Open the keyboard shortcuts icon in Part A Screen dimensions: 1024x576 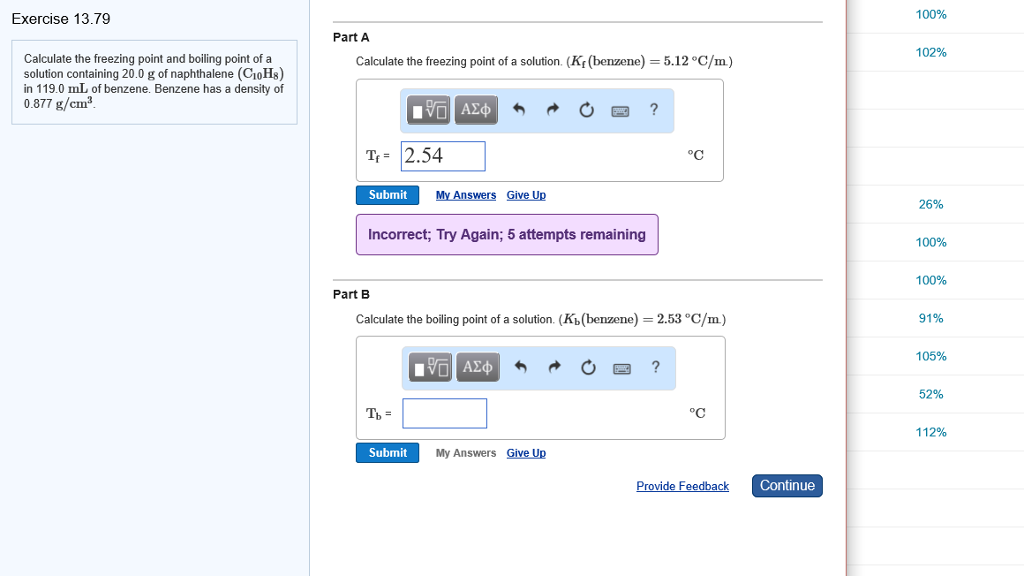pos(620,110)
